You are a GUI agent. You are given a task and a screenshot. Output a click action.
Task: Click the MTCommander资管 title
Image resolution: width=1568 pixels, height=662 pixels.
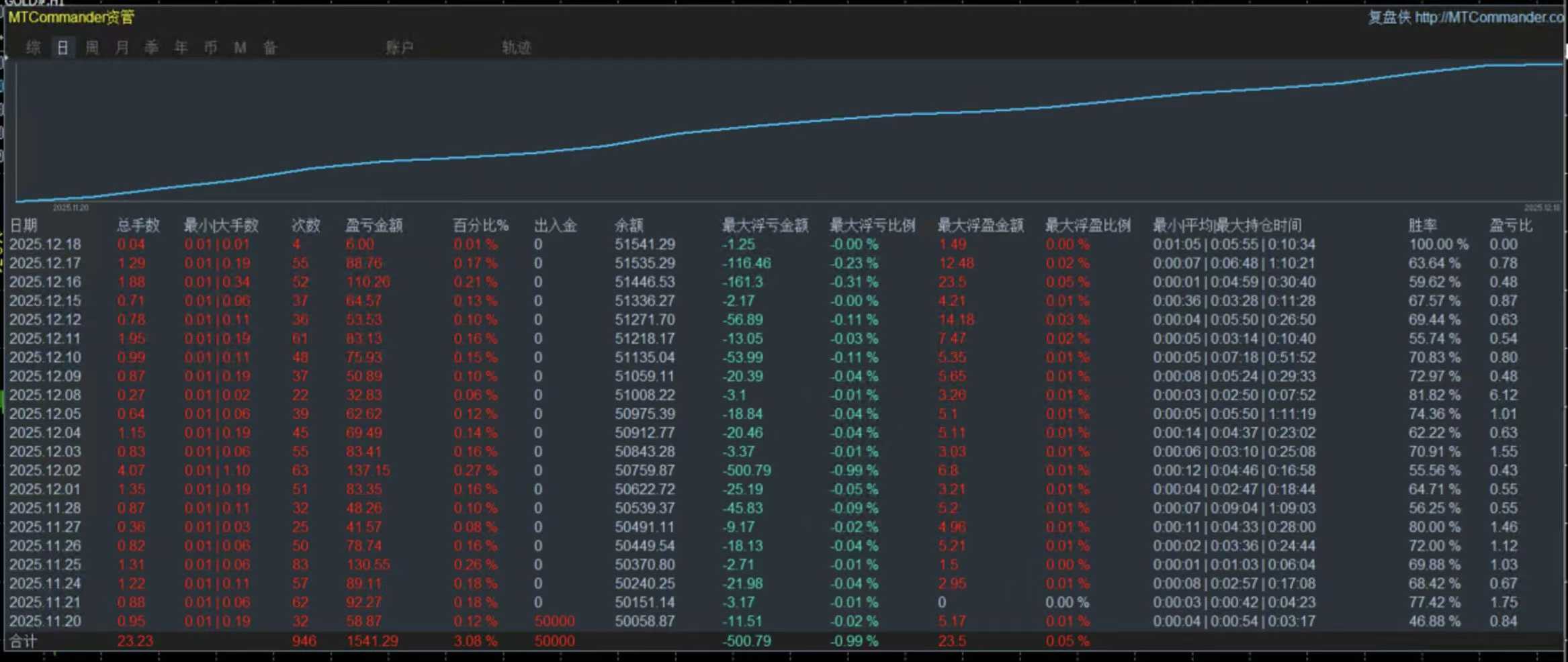click(71, 17)
